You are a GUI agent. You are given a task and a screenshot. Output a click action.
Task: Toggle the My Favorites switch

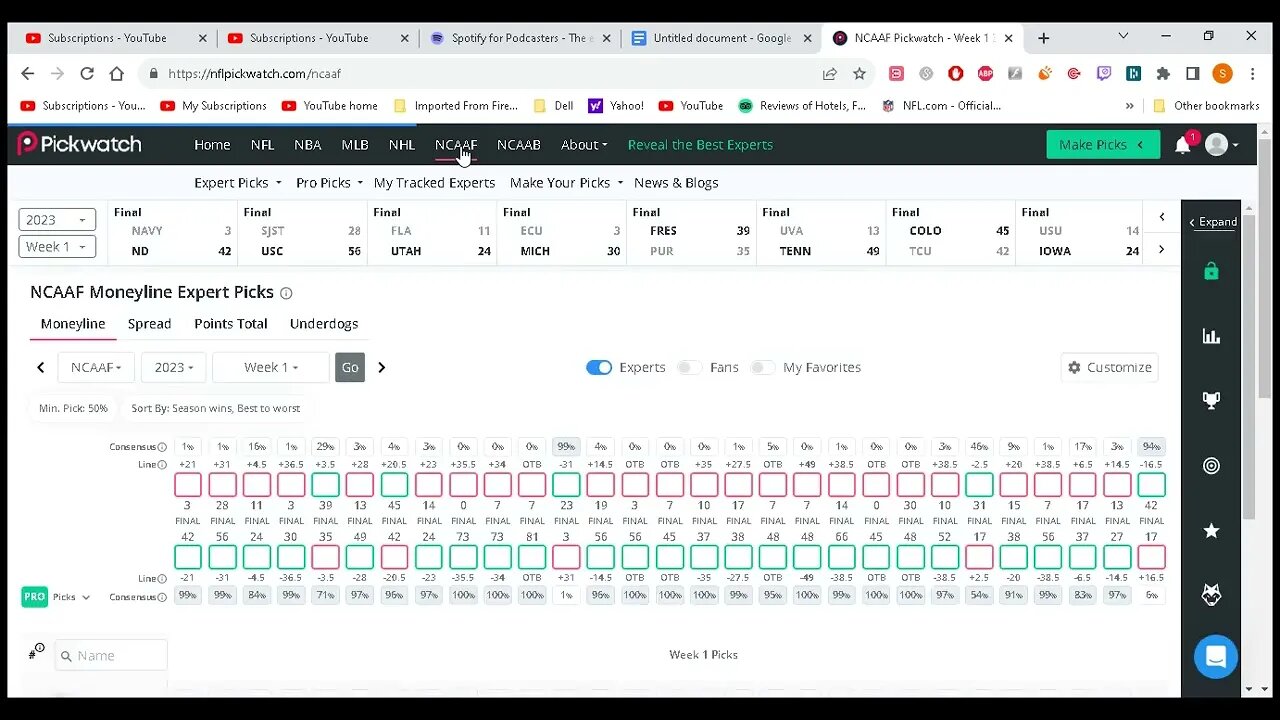pyautogui.click(x=762, y=367)
